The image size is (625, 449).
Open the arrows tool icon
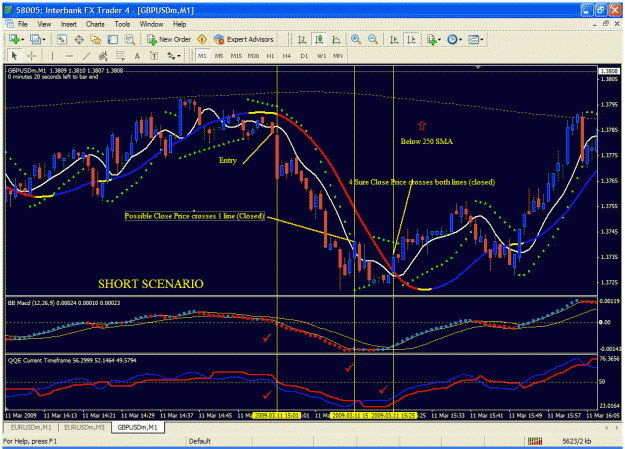pos(171,56)
